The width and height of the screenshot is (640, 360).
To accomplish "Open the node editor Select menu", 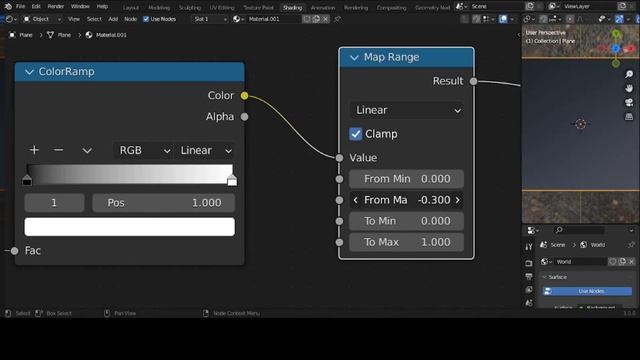I will point(94,19).
